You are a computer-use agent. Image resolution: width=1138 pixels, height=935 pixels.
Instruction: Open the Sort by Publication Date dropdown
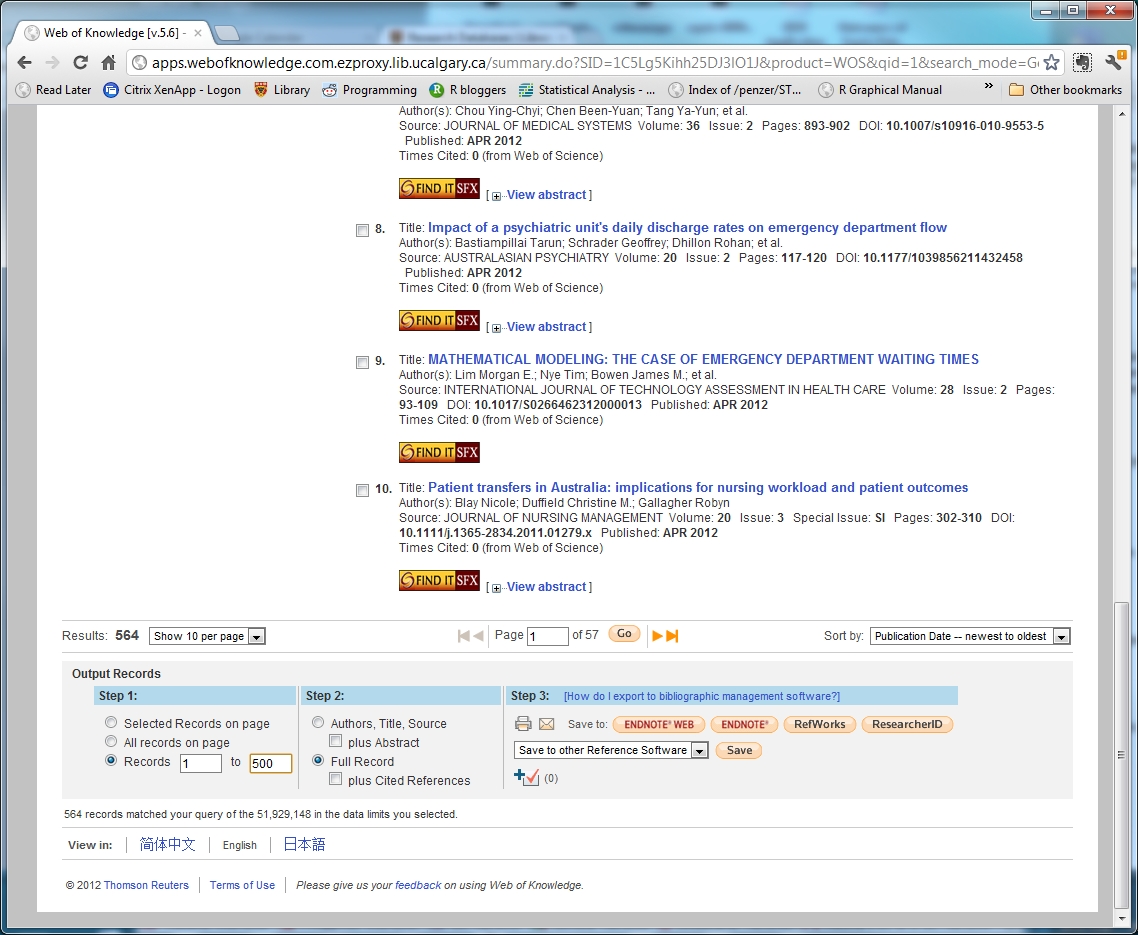coord(969,636)
